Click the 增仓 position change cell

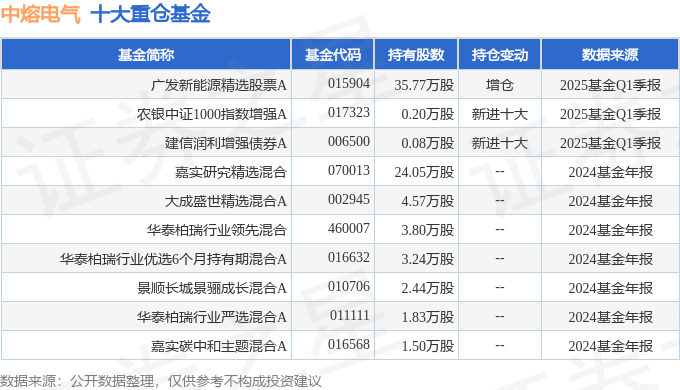pyautogui.click(x=500, y=85)
